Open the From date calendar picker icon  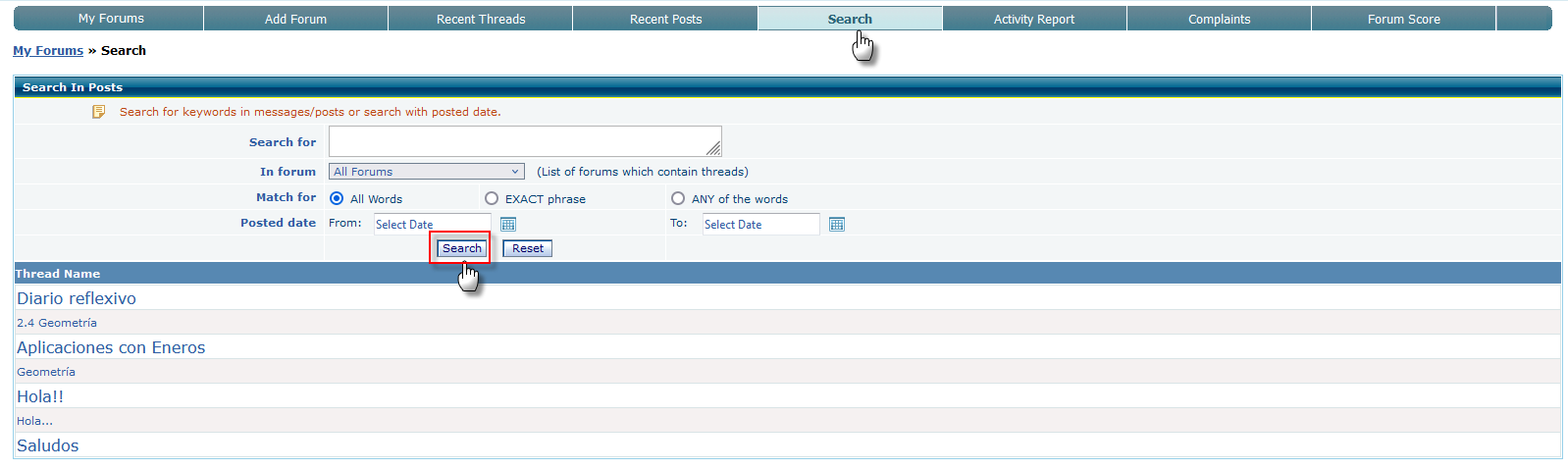coord(508,225)
